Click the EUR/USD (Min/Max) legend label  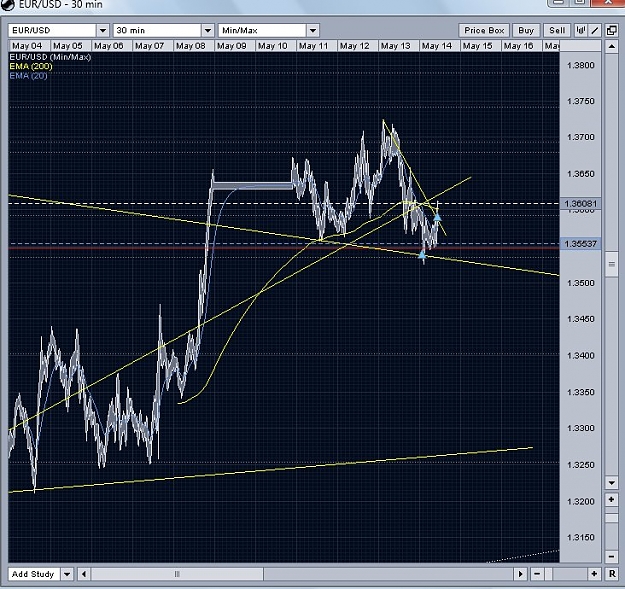coord(50,57)
